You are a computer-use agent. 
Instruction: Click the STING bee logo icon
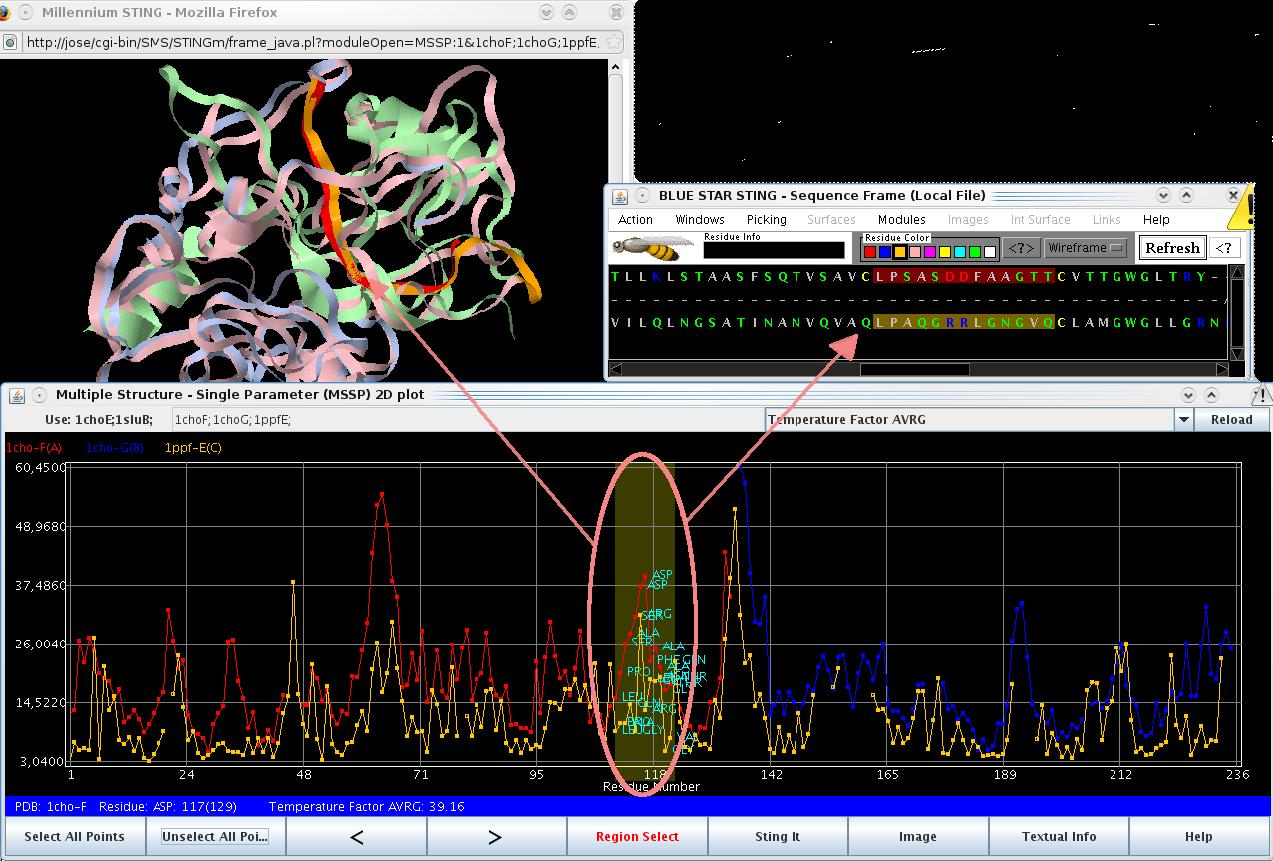pos(653,246)
